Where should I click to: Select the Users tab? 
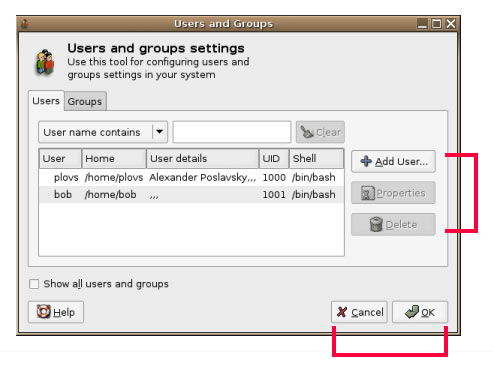[46, 101]
